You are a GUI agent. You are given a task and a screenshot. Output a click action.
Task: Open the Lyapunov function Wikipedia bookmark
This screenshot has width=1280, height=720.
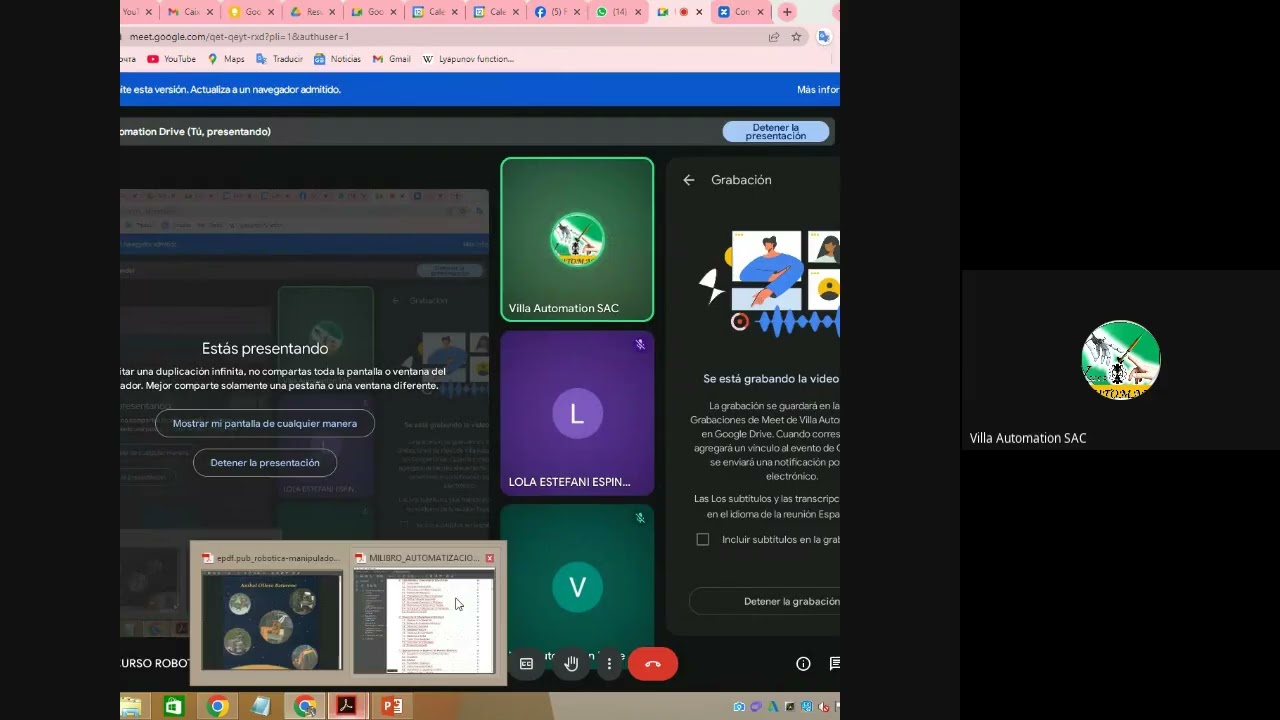click(468, 59)
